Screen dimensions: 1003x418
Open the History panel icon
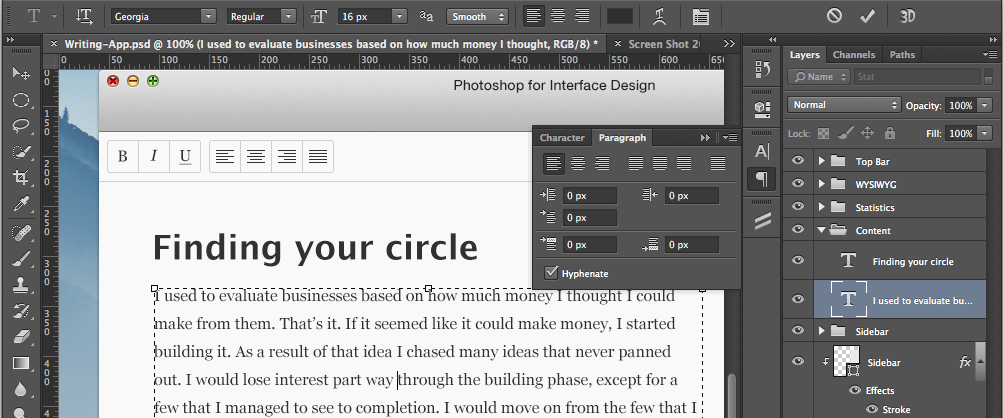762,69
